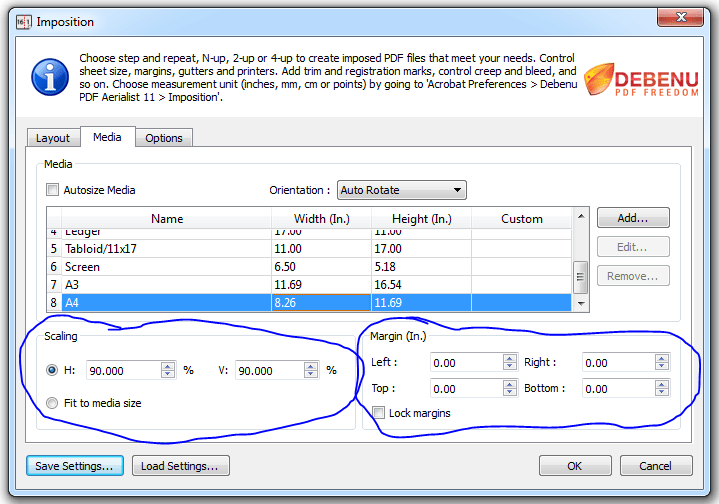Click the Edit... button
The image size is (719, 504).
point(633,247)
